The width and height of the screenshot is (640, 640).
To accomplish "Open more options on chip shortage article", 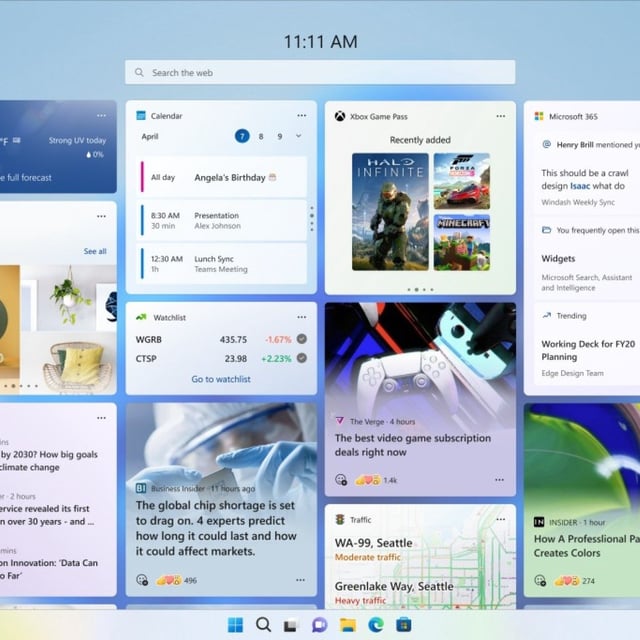I will coord(300,580).
